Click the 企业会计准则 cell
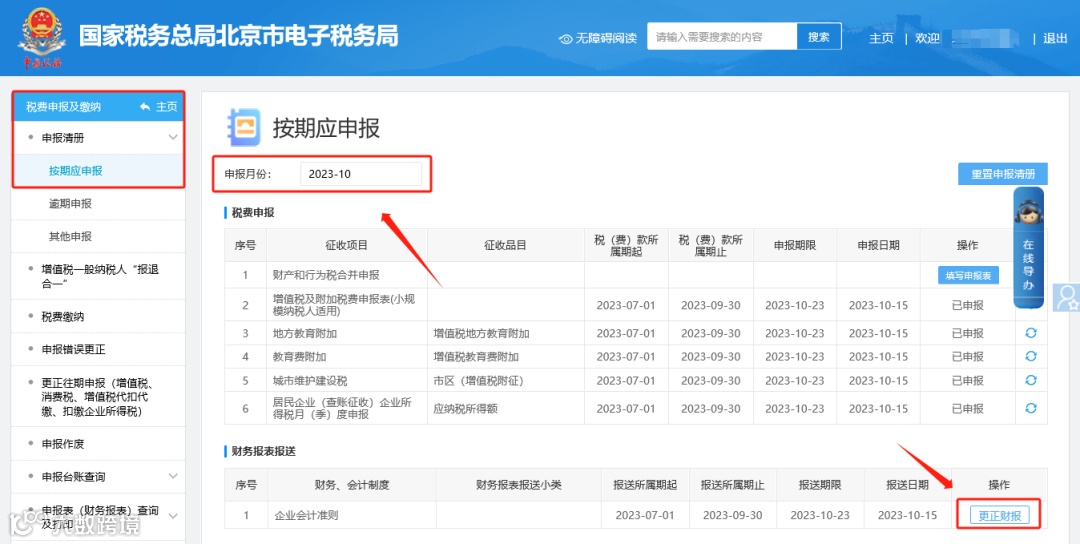This screenshot has height=544, width=1080. click(351, 515)
